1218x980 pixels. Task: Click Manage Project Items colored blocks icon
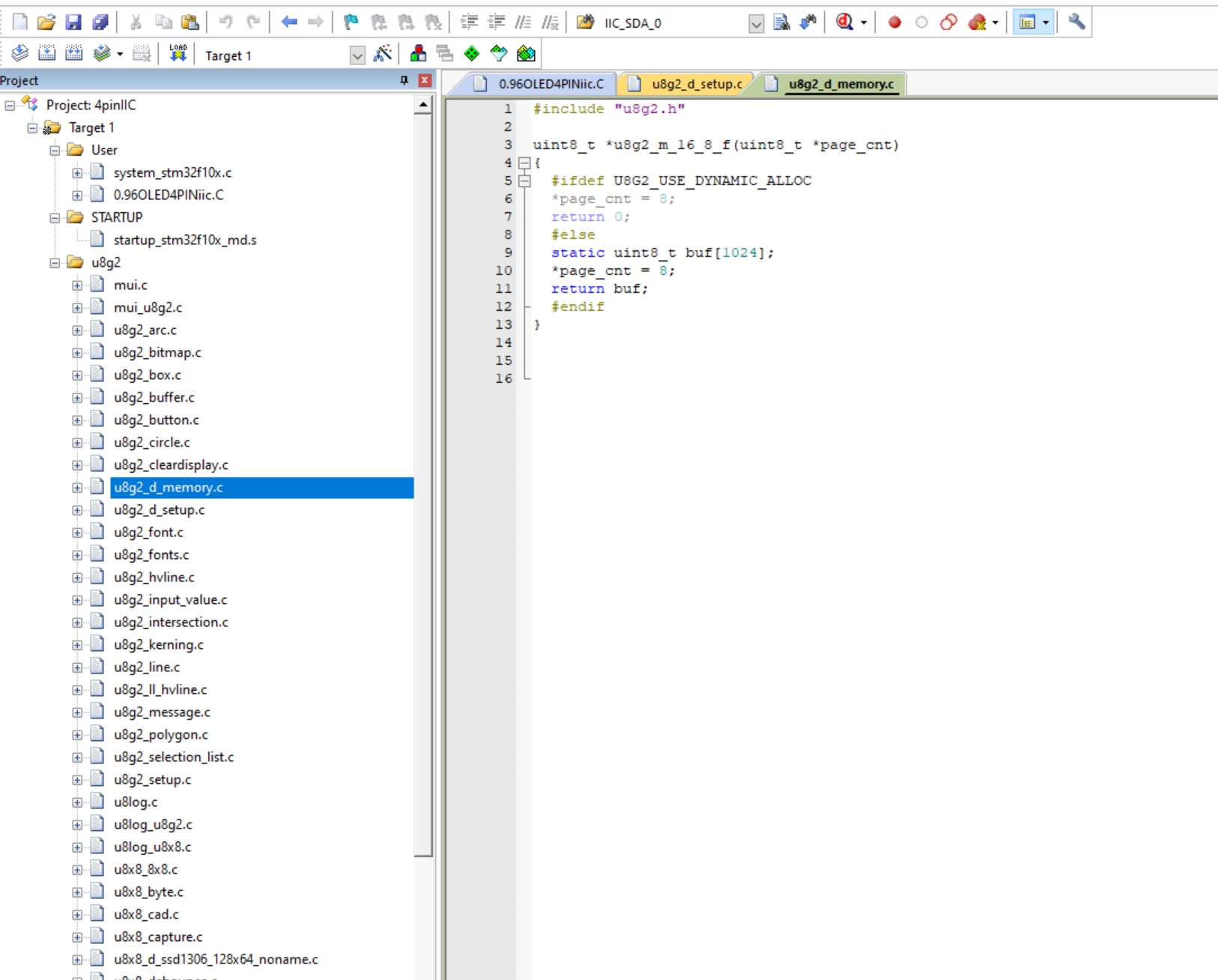point(418,54)
